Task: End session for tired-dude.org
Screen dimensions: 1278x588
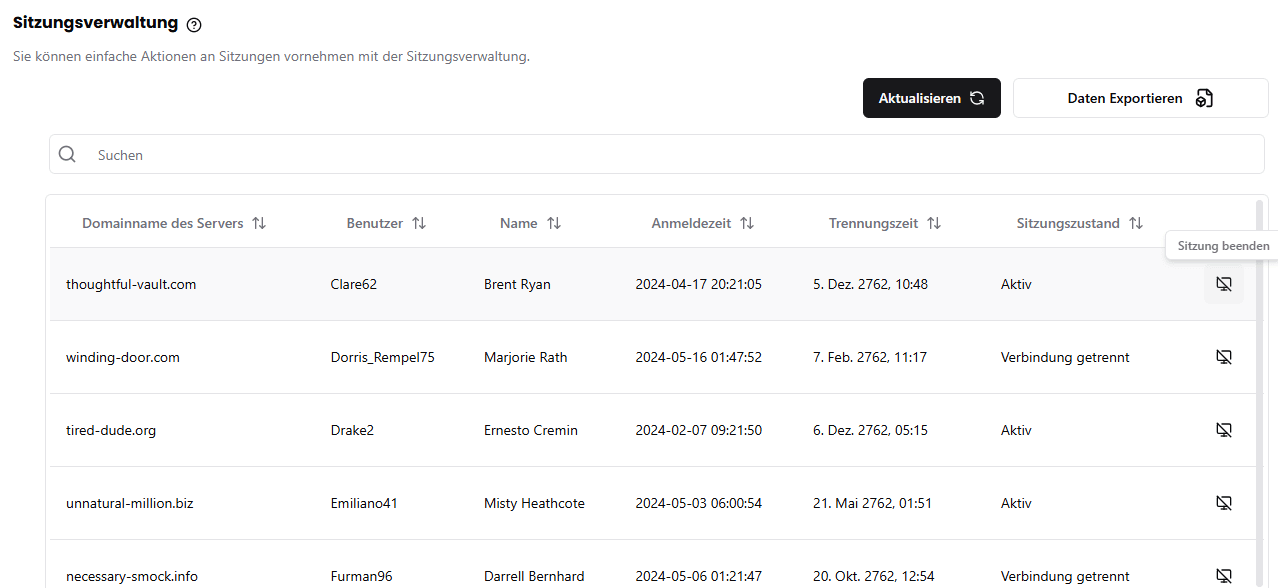Action: [x=1224, y=430]
